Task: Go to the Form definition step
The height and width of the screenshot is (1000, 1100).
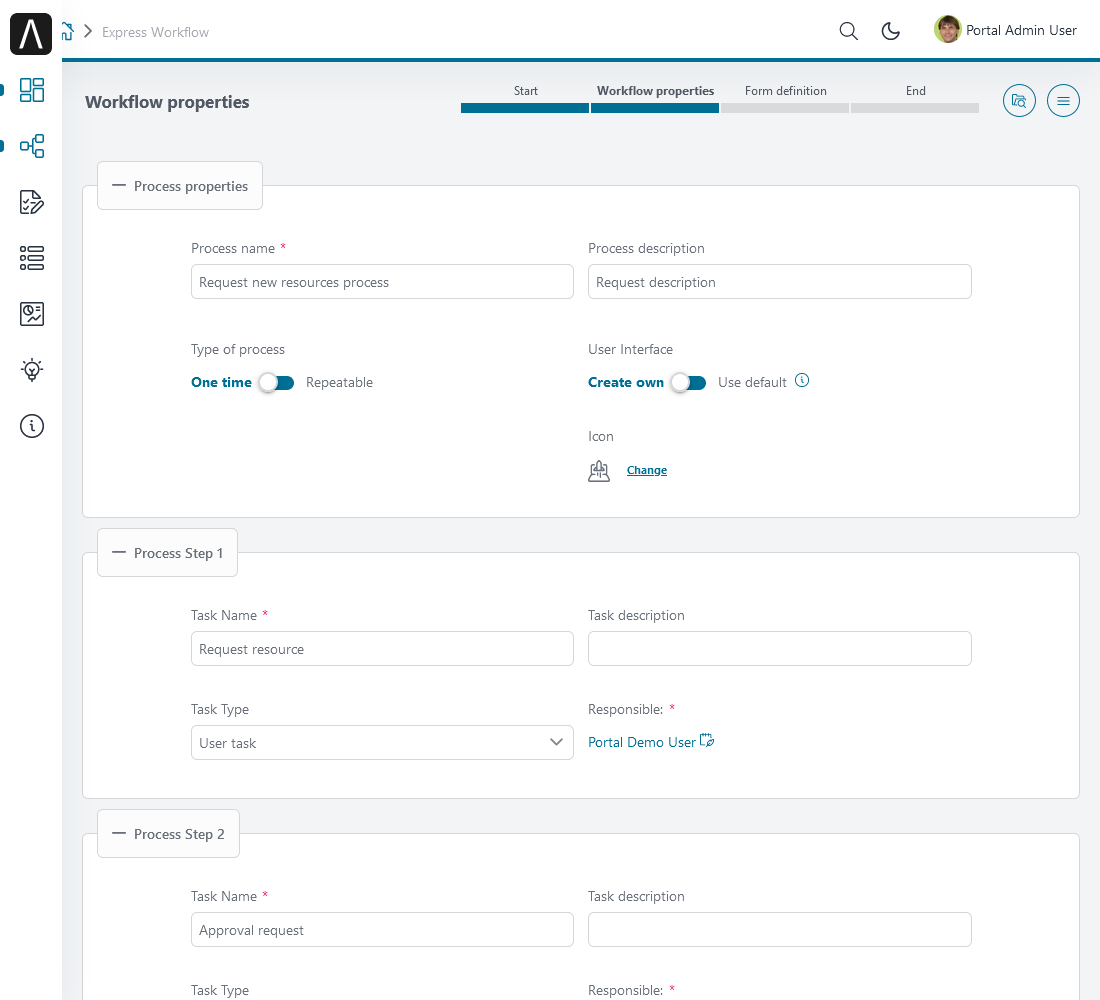Action: [785, 98]
